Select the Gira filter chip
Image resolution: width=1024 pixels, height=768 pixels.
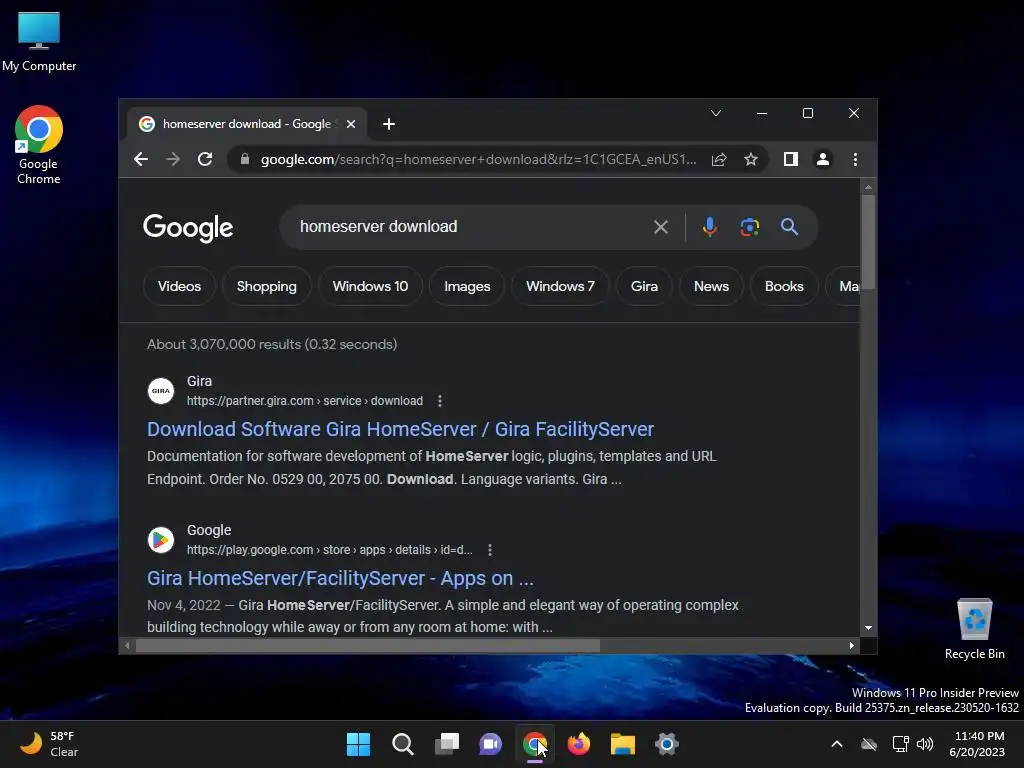[x=645, y=286]
